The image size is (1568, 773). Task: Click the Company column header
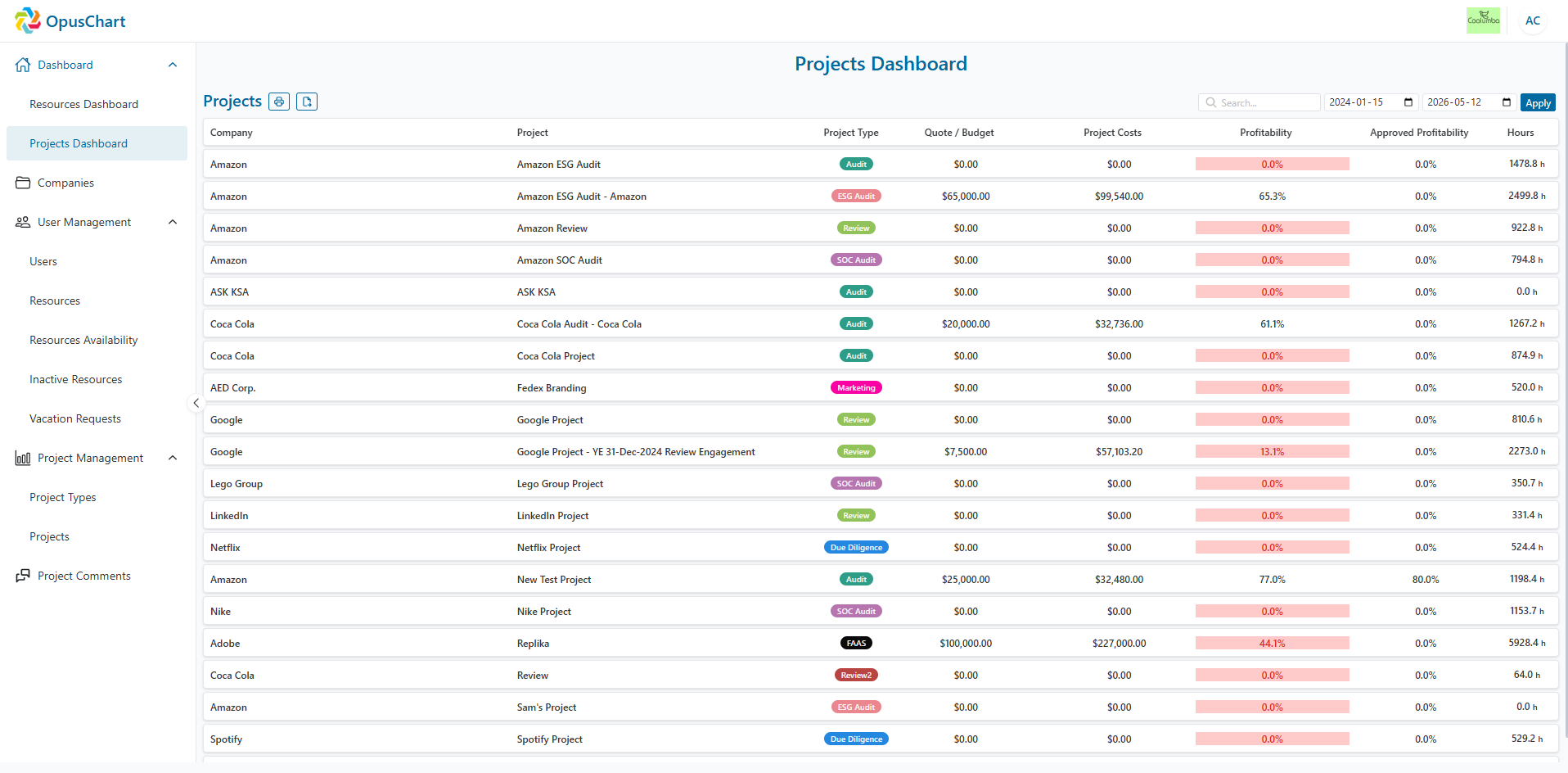tap(232, 133)
